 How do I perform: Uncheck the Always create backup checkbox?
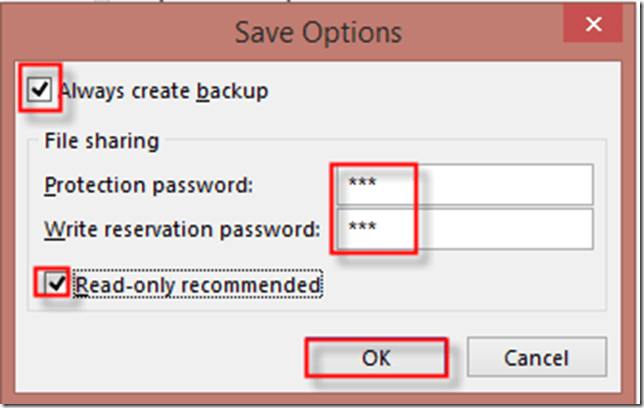pos(40,91)
